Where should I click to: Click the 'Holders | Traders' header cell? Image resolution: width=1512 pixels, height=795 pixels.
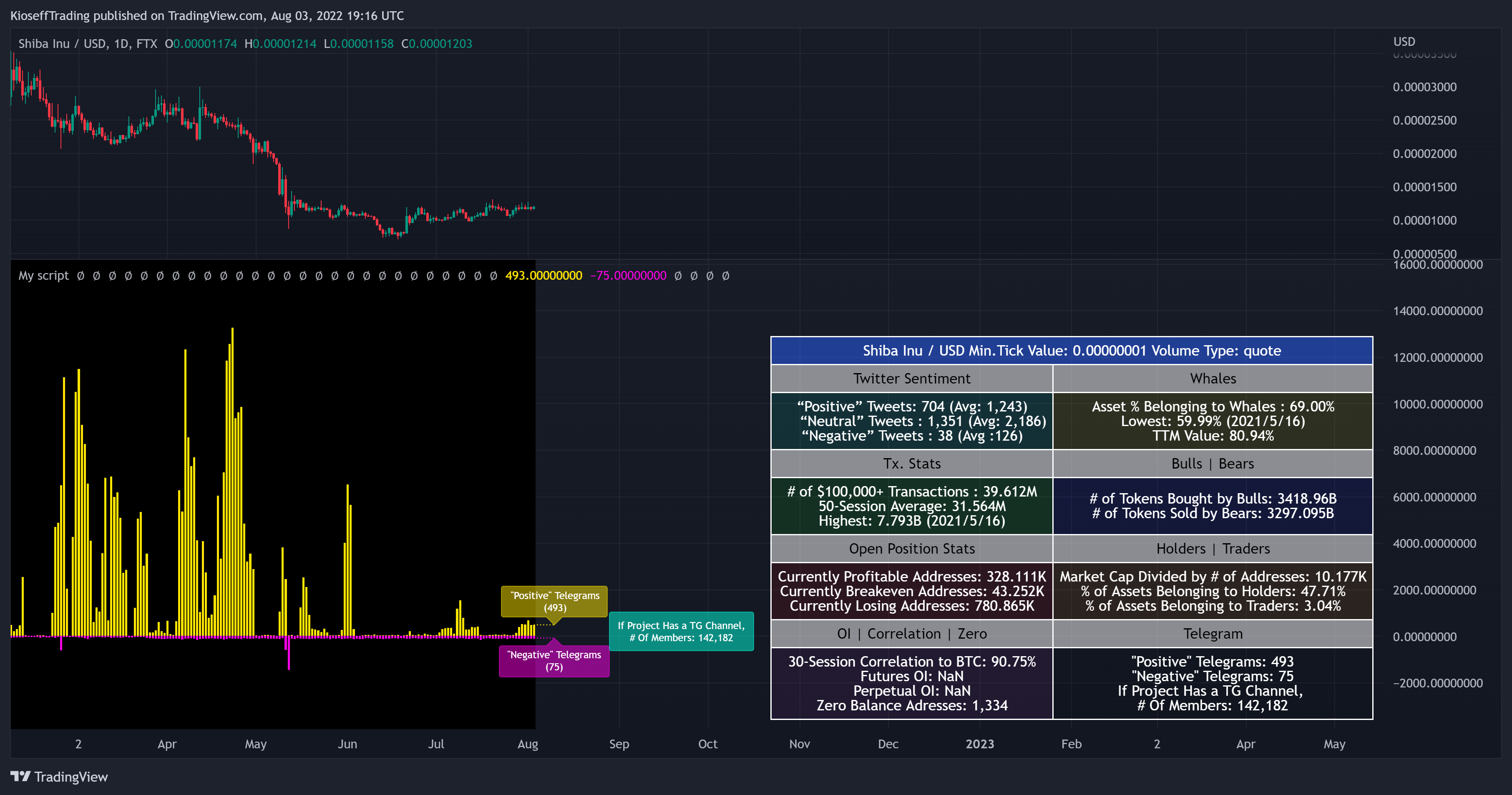pos(1213,549)
